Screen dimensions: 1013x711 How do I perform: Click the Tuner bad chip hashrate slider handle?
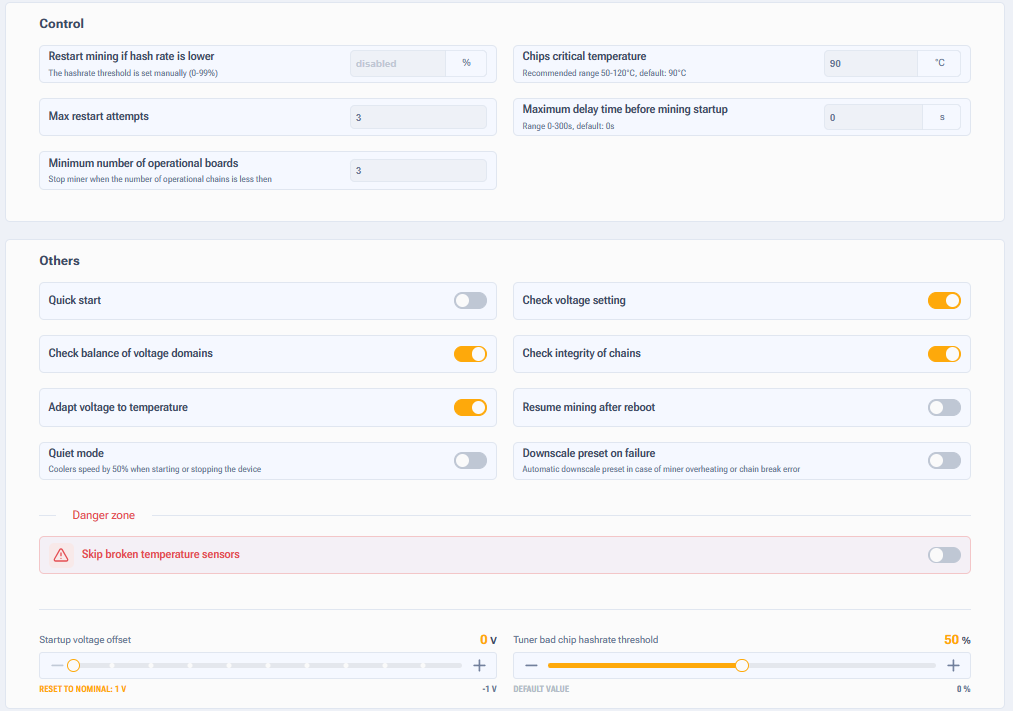pyautogui.click(x=742, y=666)
